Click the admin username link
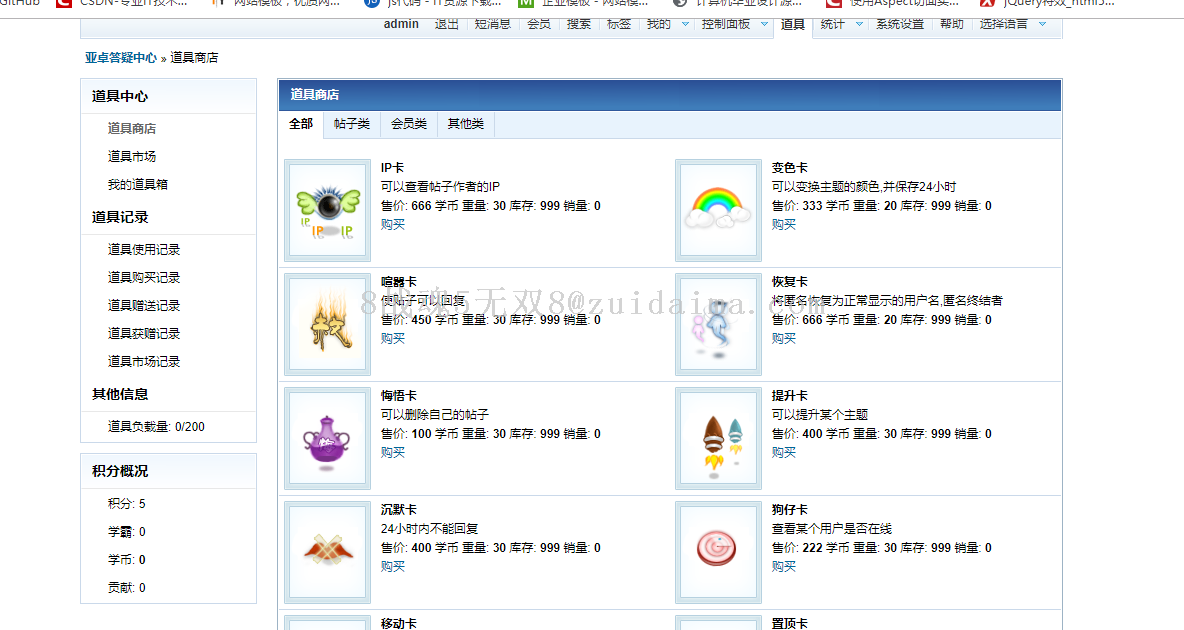Screen dimensions: 1184x630 401,24
